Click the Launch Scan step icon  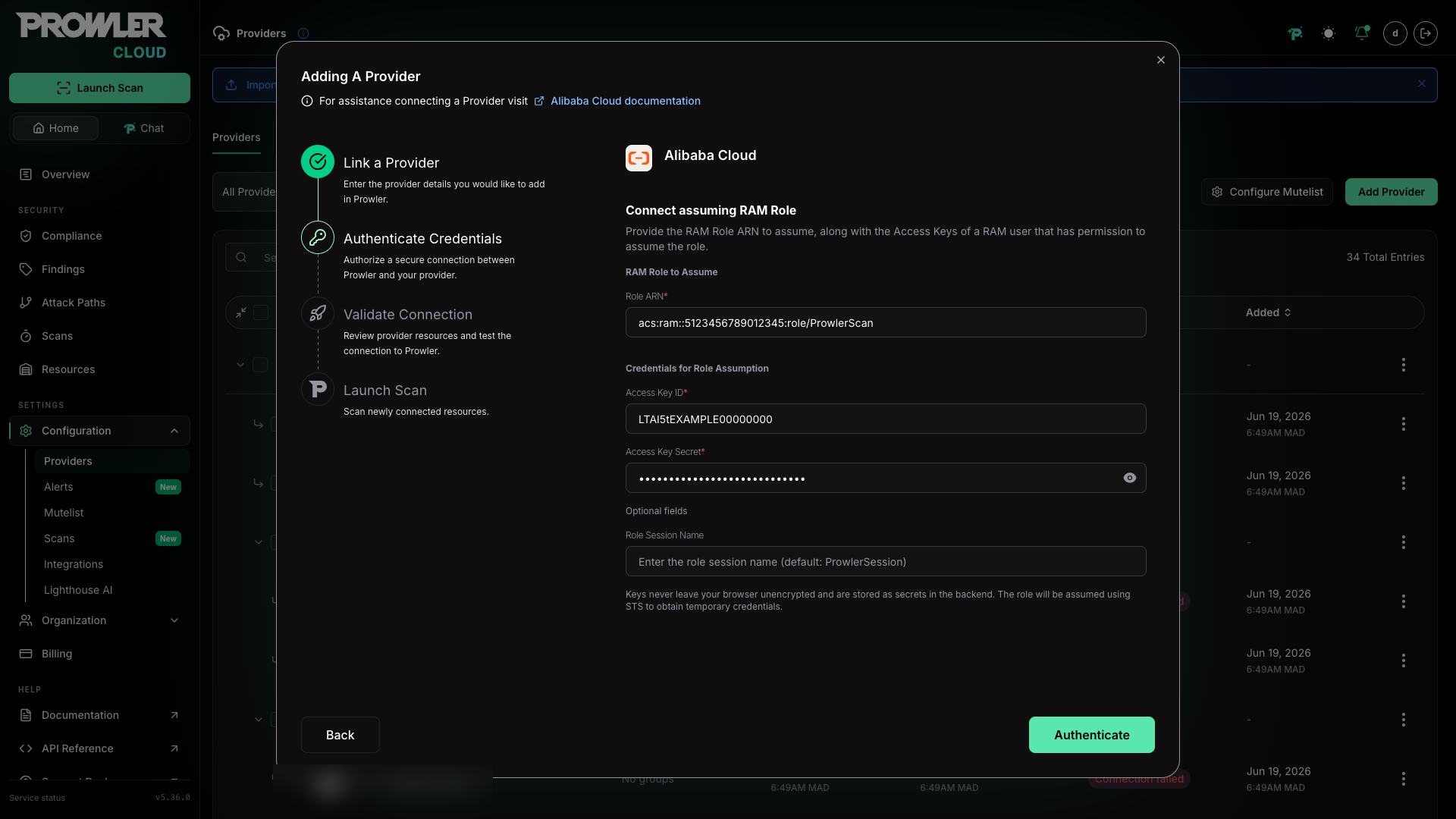coord(318,389)
